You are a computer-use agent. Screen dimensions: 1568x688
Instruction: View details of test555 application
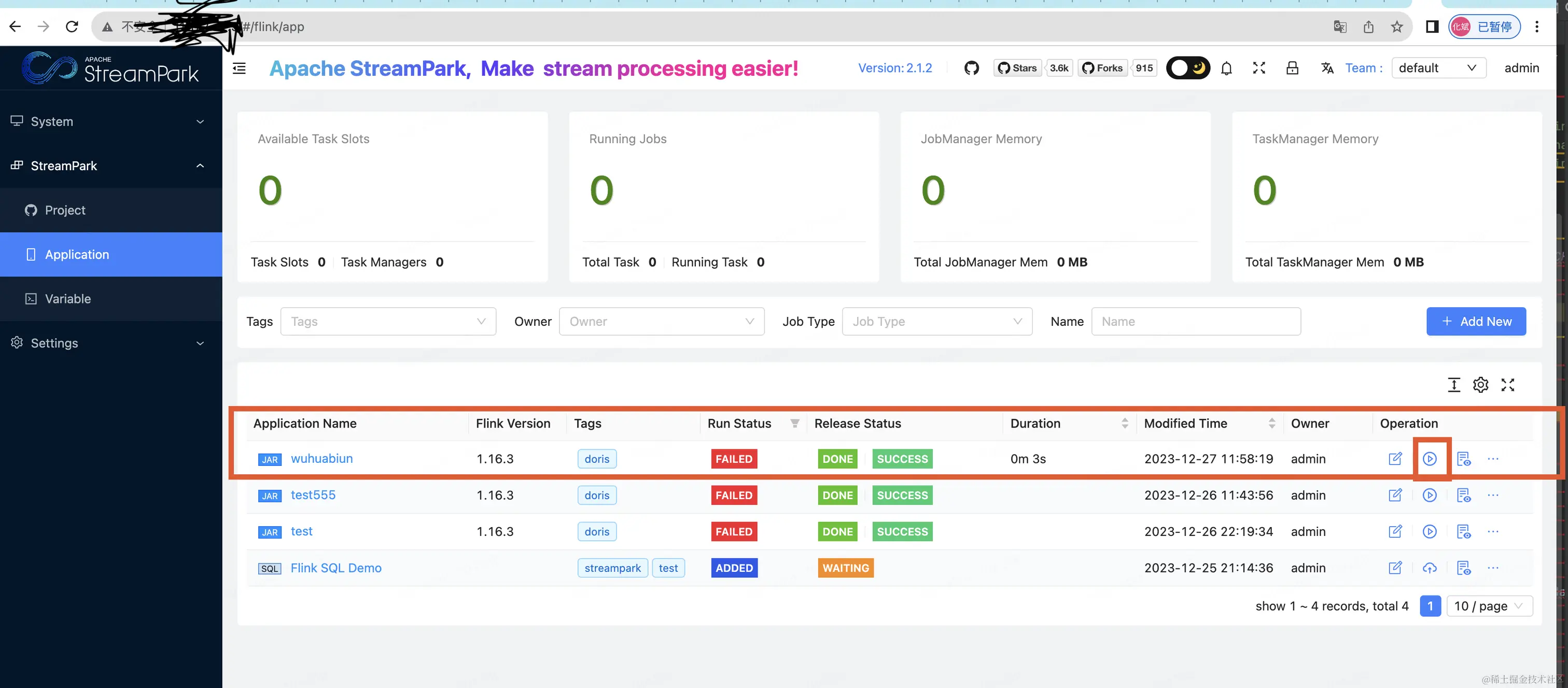(x=1463, y=495)
